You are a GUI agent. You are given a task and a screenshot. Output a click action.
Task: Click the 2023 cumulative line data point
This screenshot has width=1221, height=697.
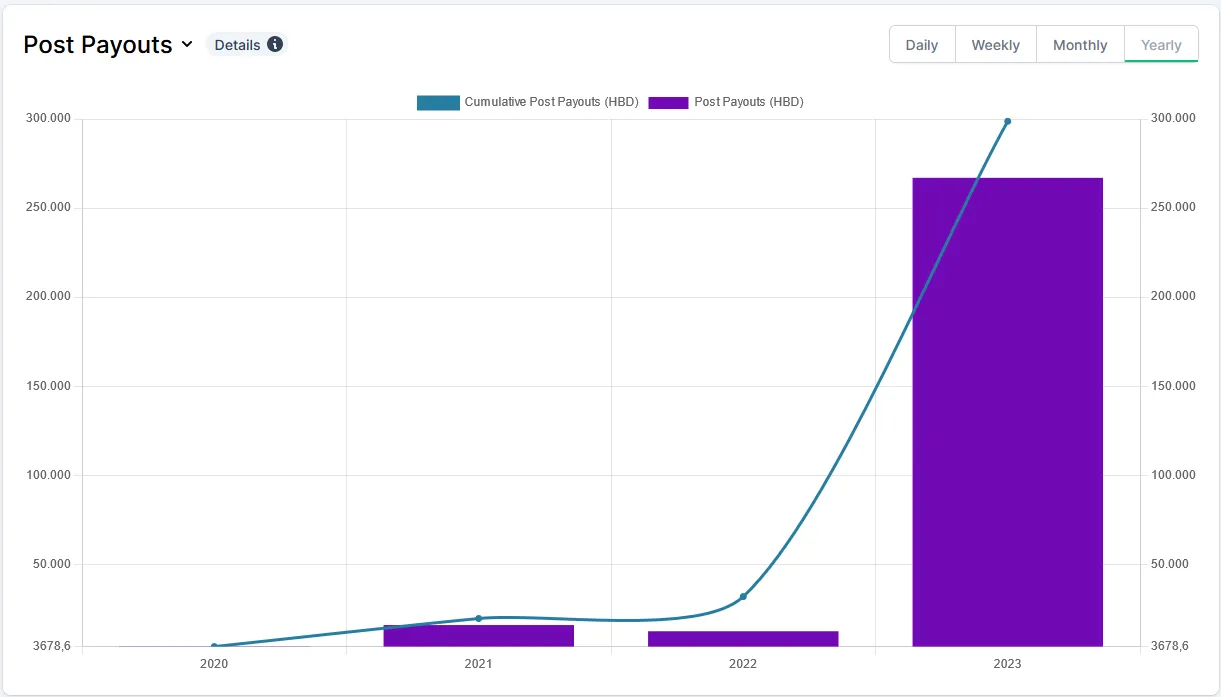[1007, 121]
